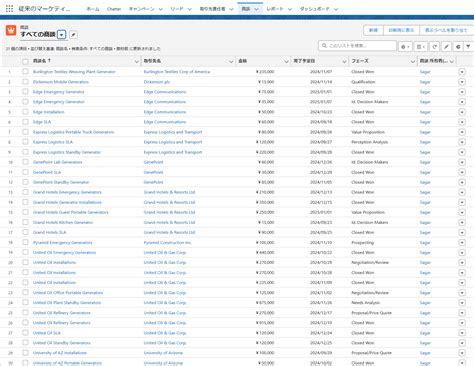474x366 pixels.
Task: Switch to the リード tab
Action: [x=177, y=9]
